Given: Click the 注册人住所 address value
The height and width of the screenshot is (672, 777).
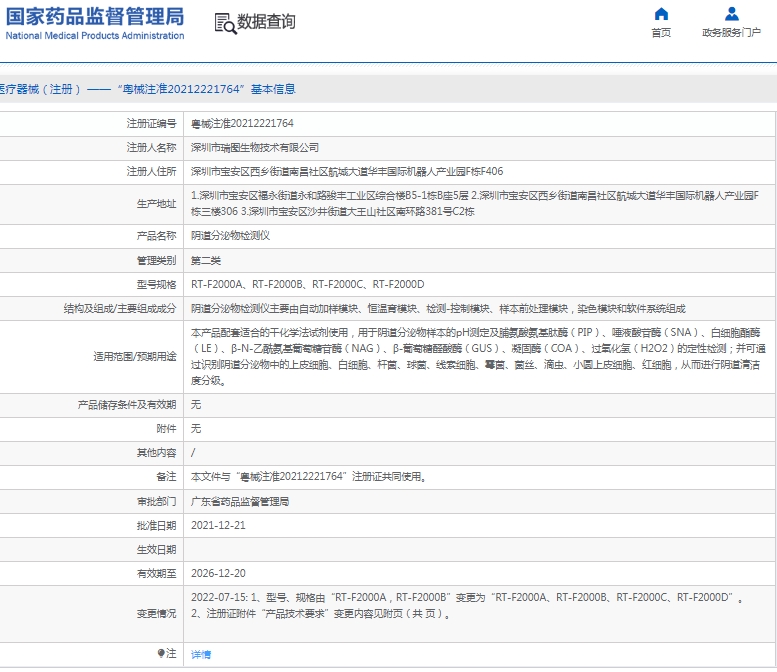Looking at the screenshot, I should pyautogui.click(x=347, y=171).
